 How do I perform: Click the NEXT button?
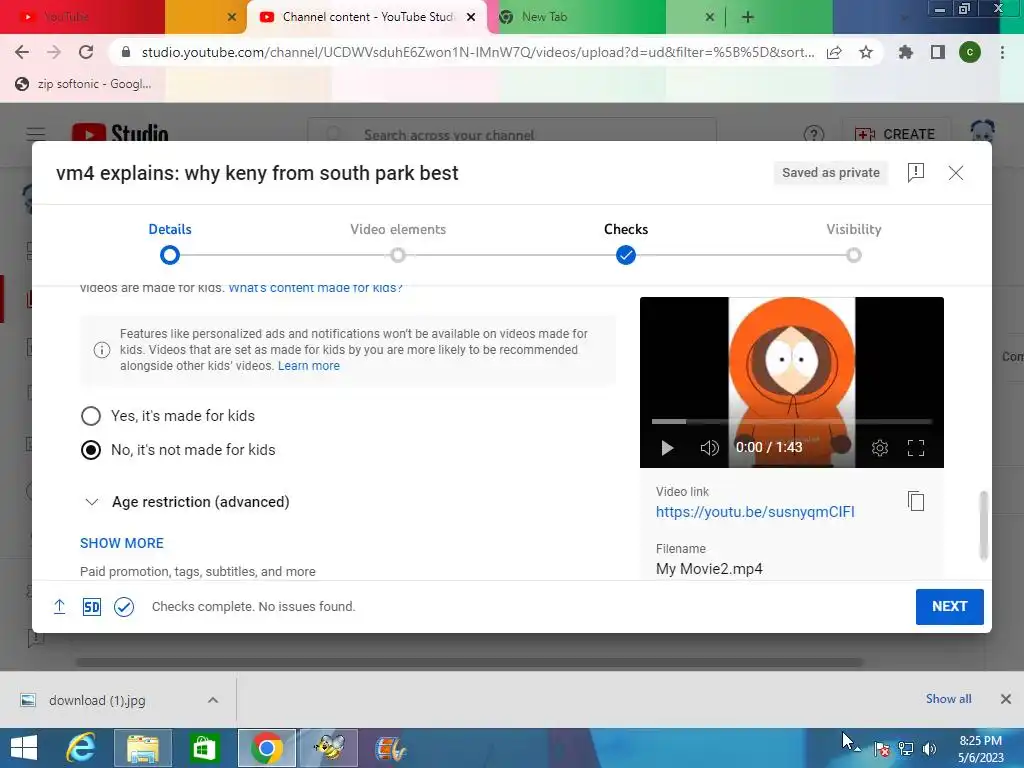[950, 607]
